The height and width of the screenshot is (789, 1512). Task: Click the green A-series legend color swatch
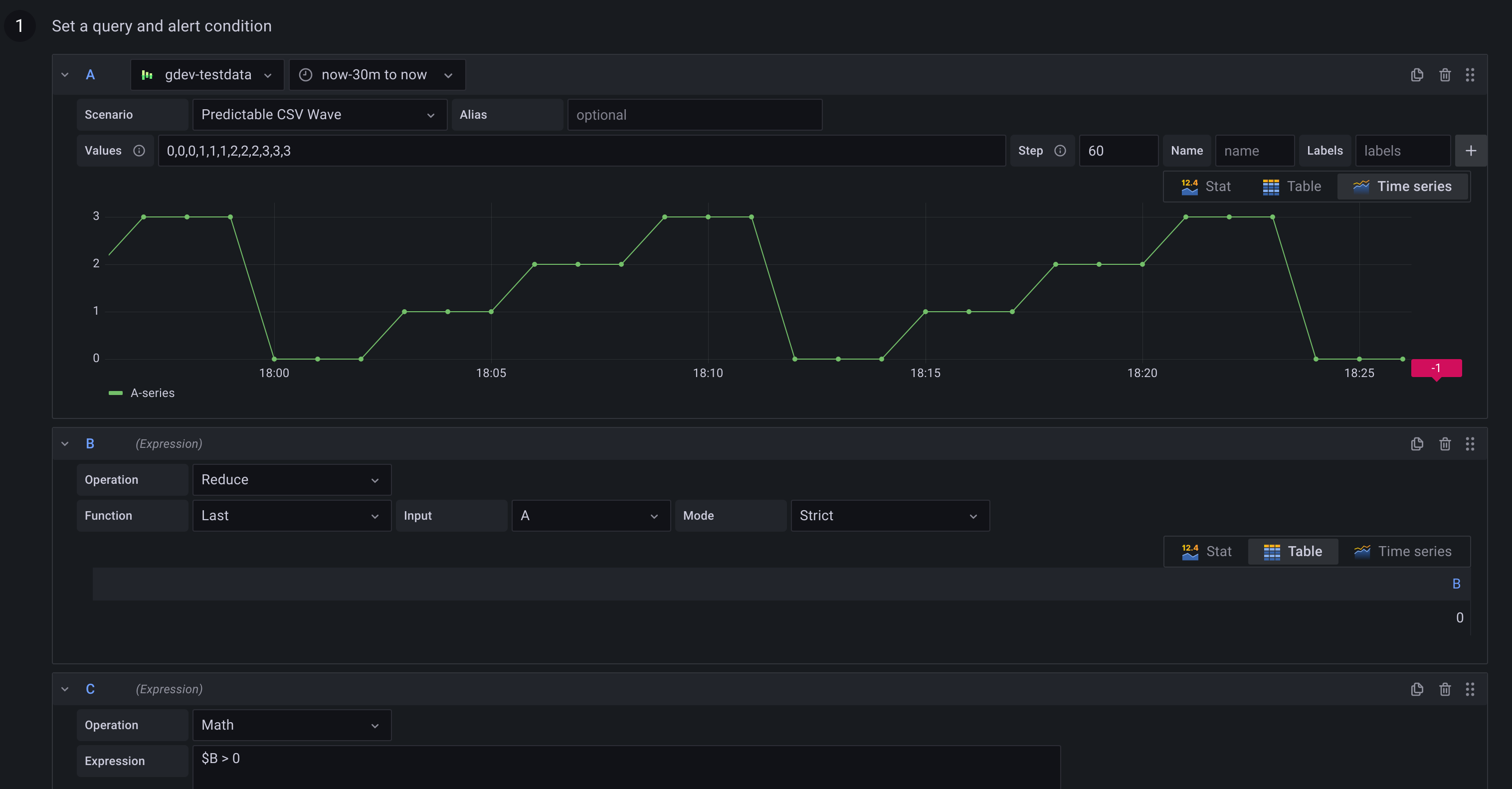[x=116, y=394]
